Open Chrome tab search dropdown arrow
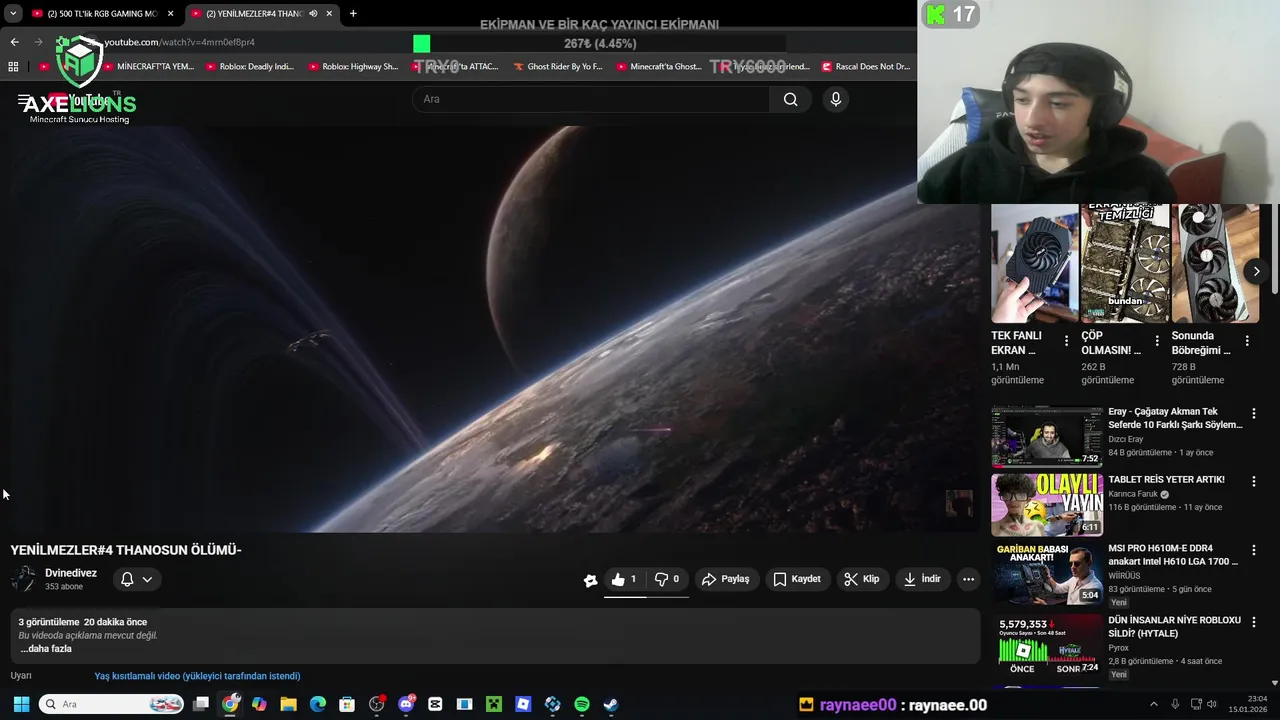Screen dimensions: 1280x720 13,14
